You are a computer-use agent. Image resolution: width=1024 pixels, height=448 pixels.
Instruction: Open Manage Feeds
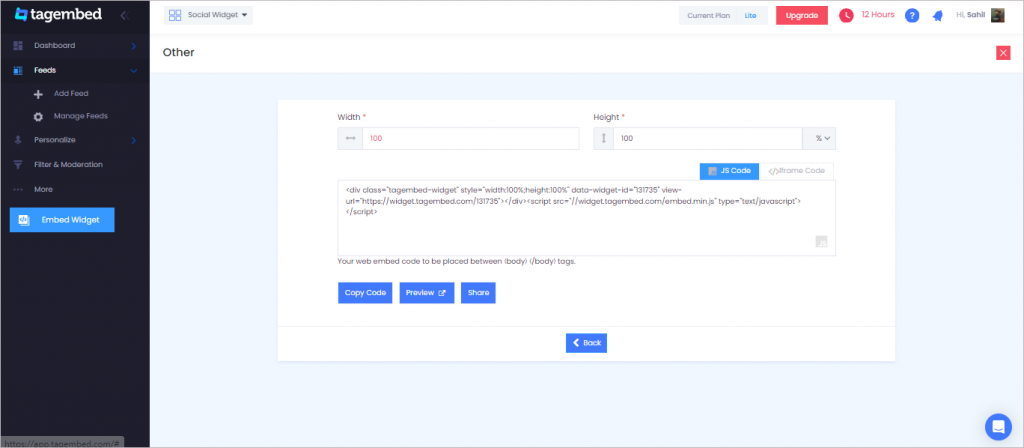[81, 116]
